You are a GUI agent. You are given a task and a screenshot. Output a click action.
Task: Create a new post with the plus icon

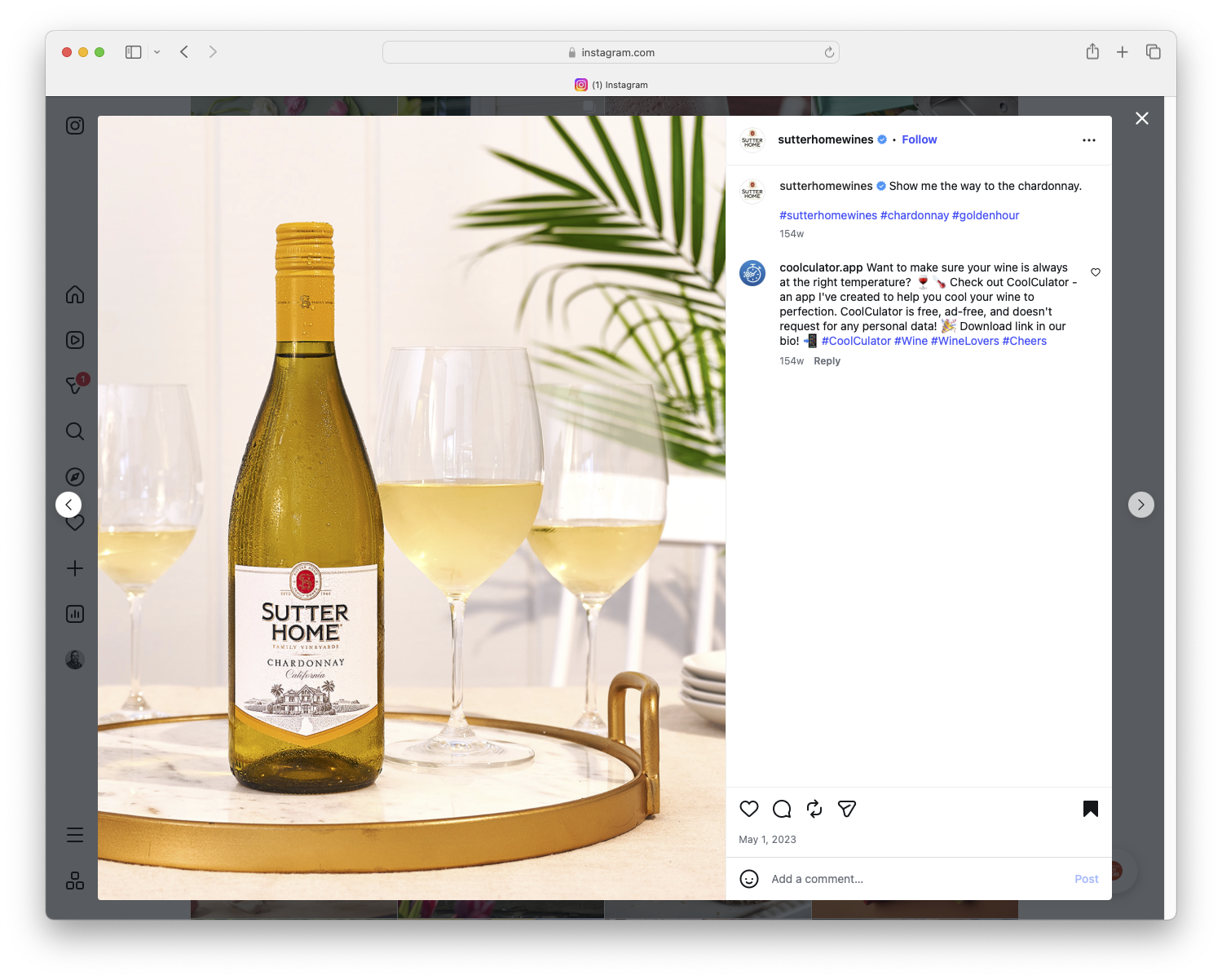tap(75, 568)
